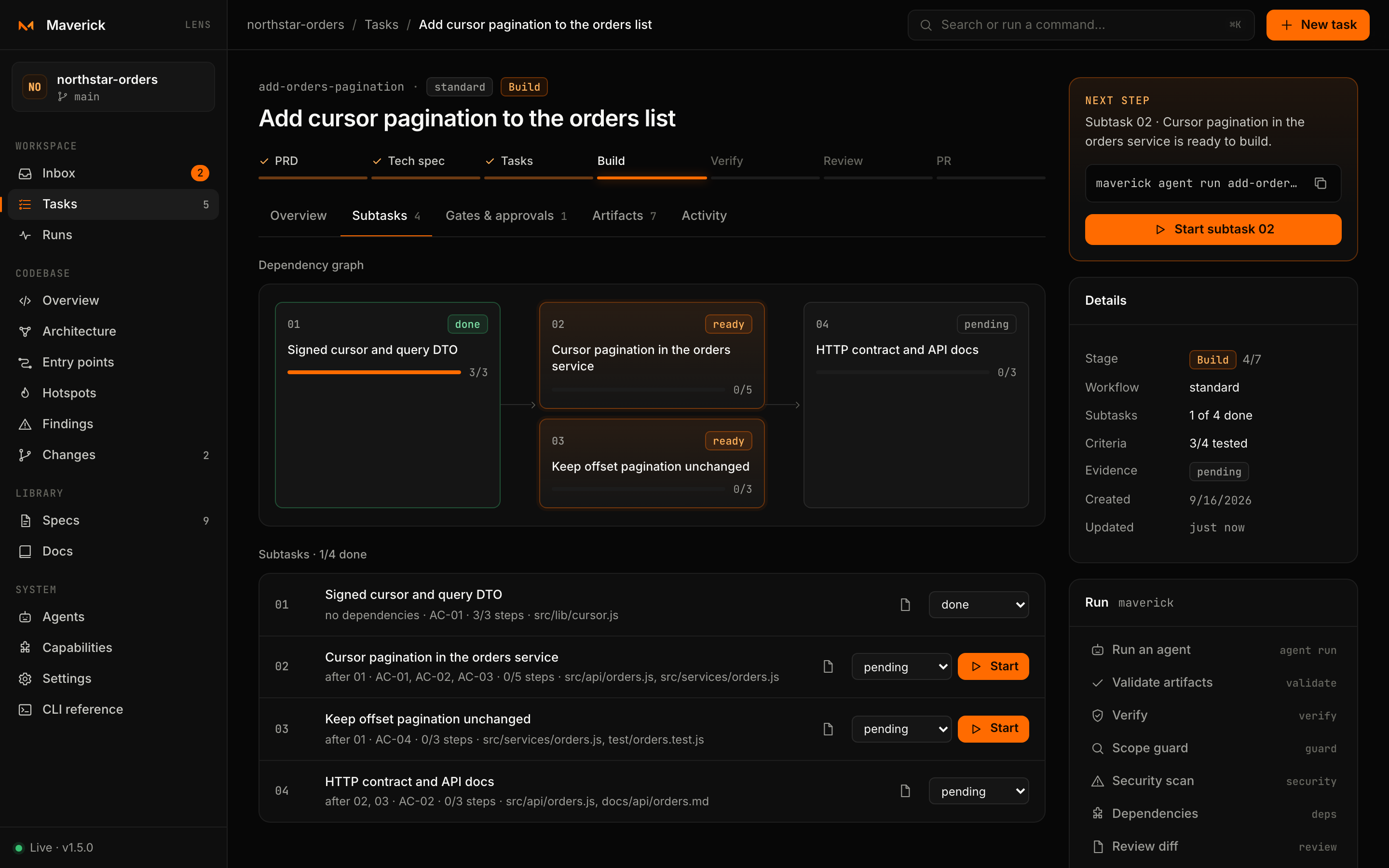Open the Gates & approvals tab
1389x868 pixels.
[505, 216]
